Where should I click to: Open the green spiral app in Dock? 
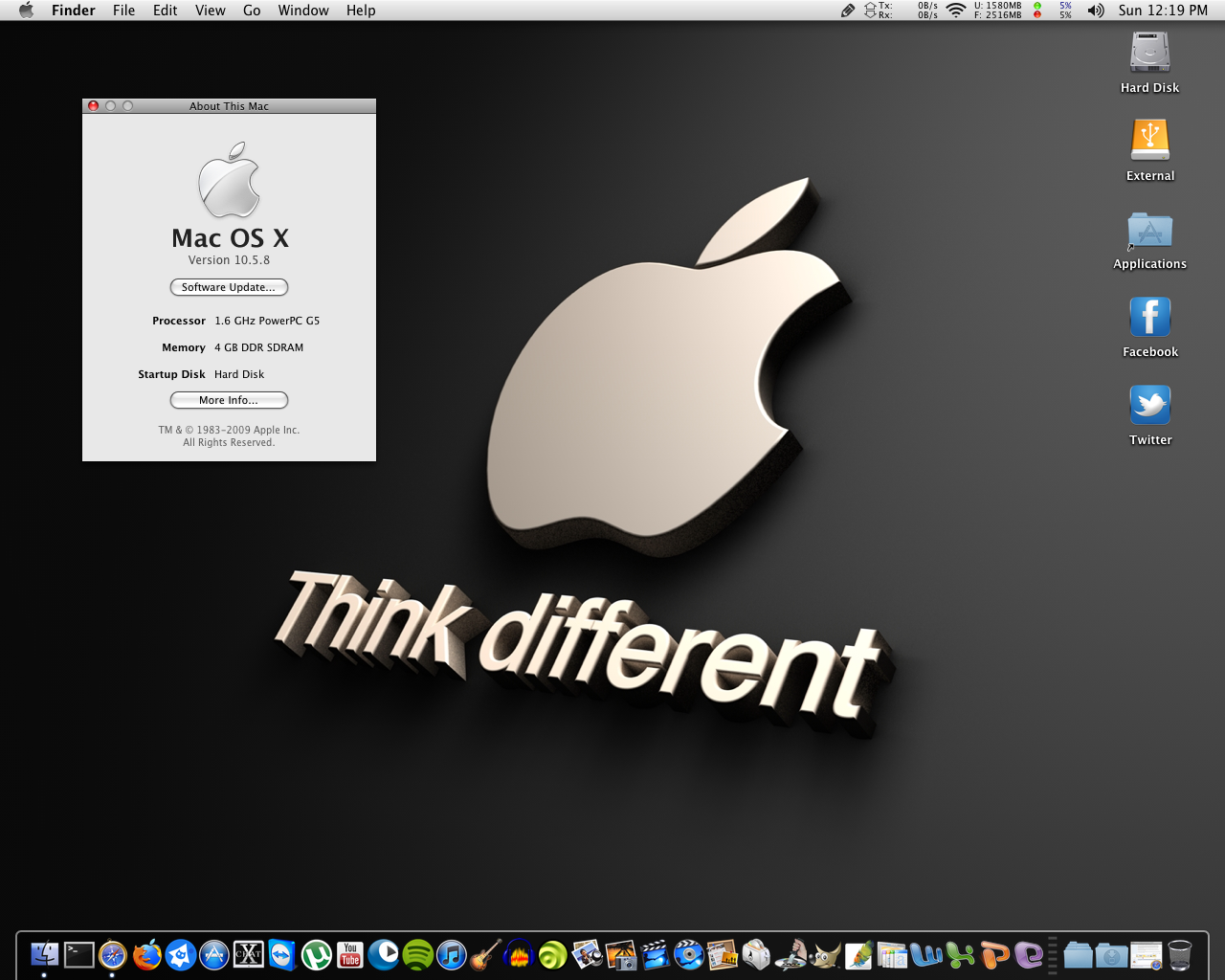coord(553,954)
